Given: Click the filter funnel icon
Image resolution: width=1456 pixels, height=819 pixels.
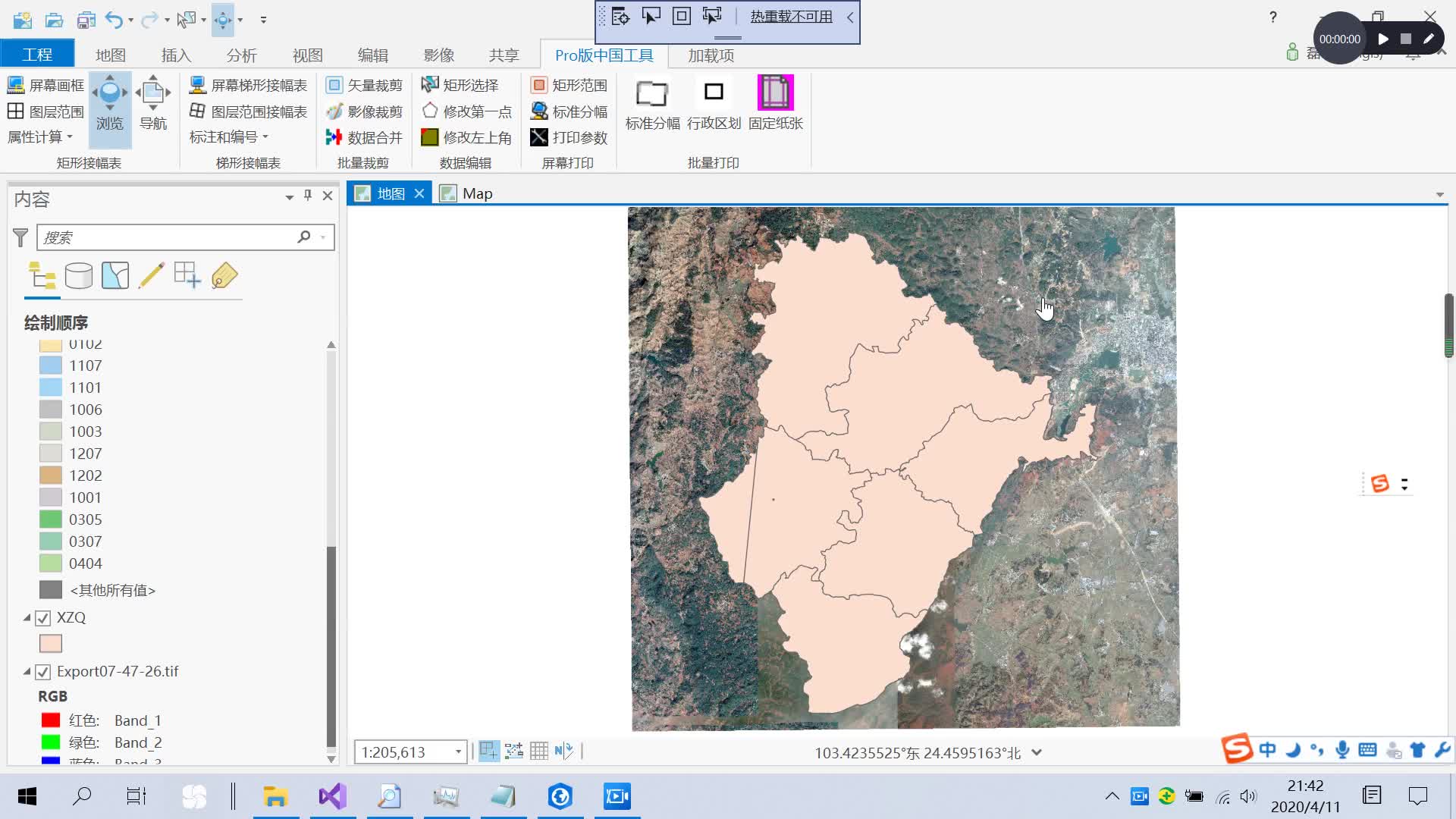Looking at the screenshot, I should (x=20, y=237).
